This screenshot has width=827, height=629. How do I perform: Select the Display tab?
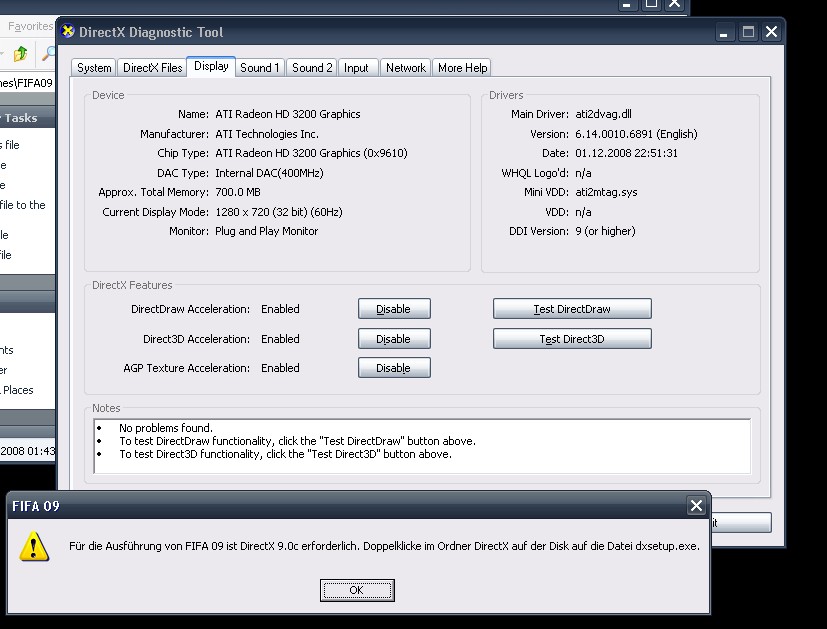tap(211, 66)
